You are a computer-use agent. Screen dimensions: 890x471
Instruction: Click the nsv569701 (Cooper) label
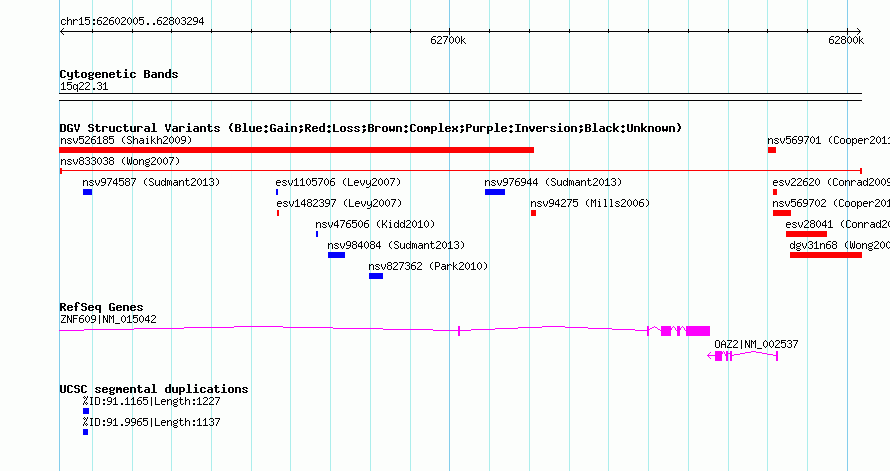[x=829, y=140]
